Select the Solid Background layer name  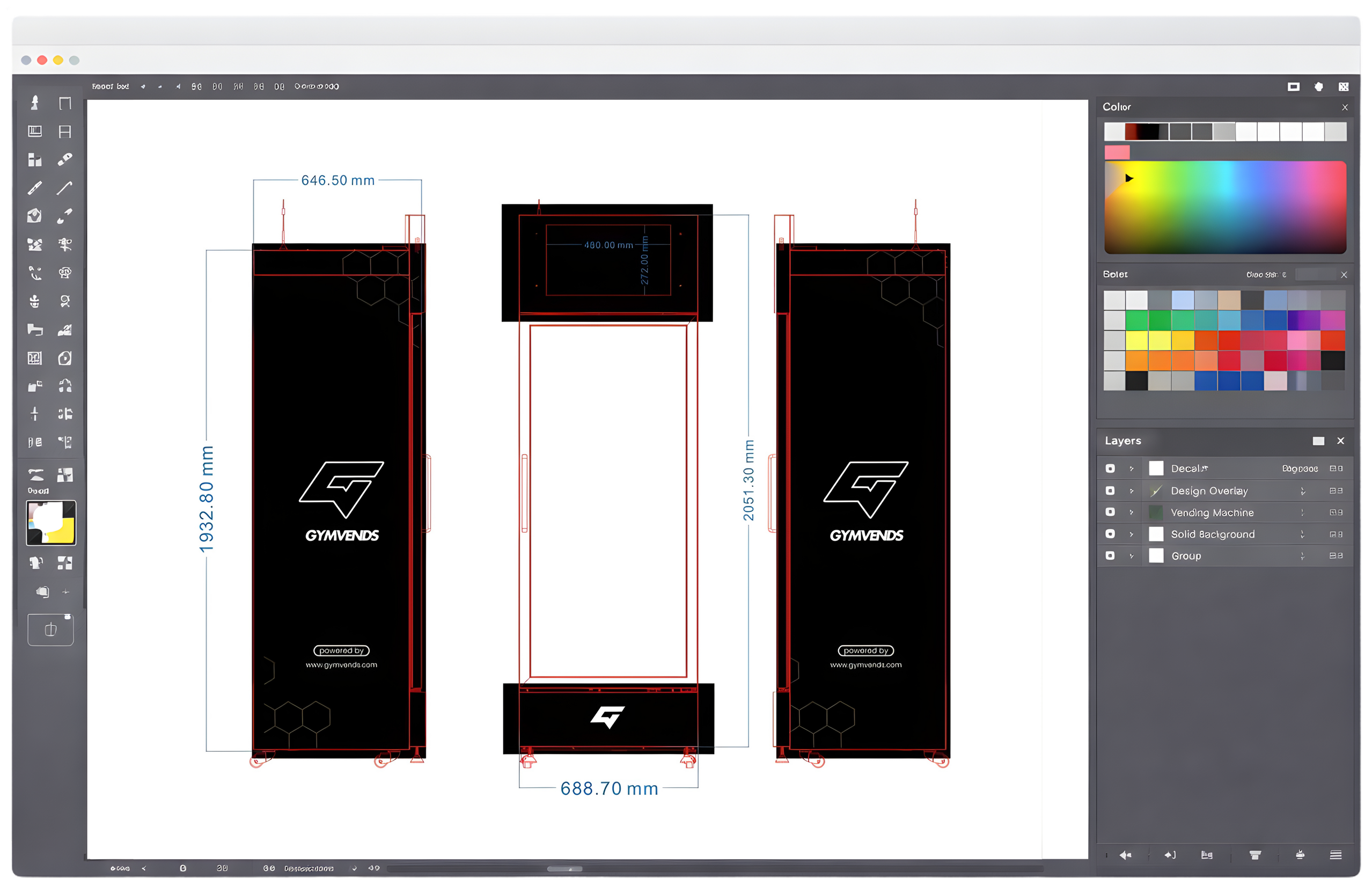[1213, 534]
